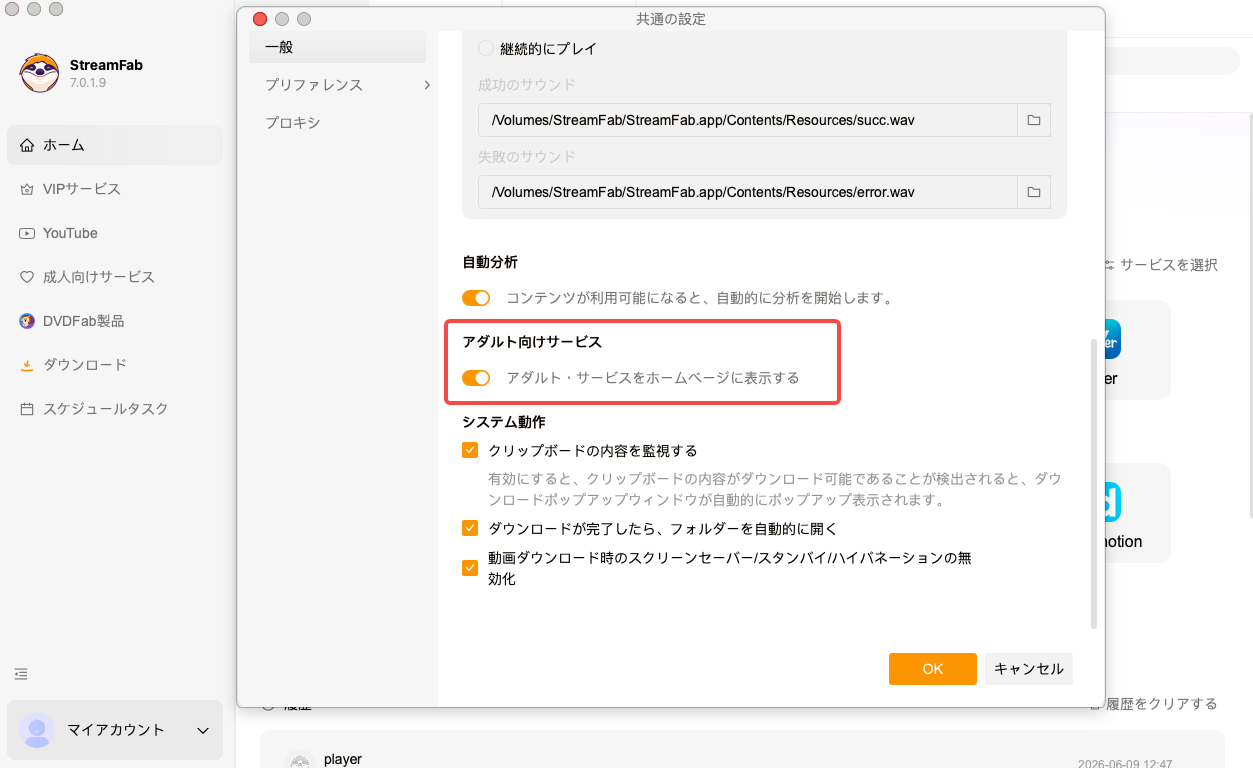
Task: Click the OK button
Action: pos(932,669)
